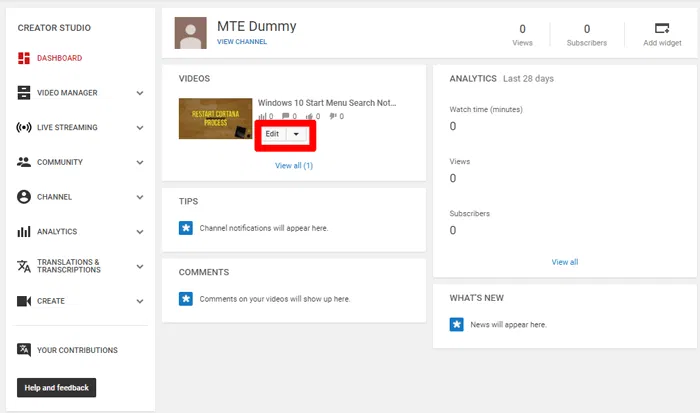Click the video likes thumbs-up icon

(x=309, y=116)
